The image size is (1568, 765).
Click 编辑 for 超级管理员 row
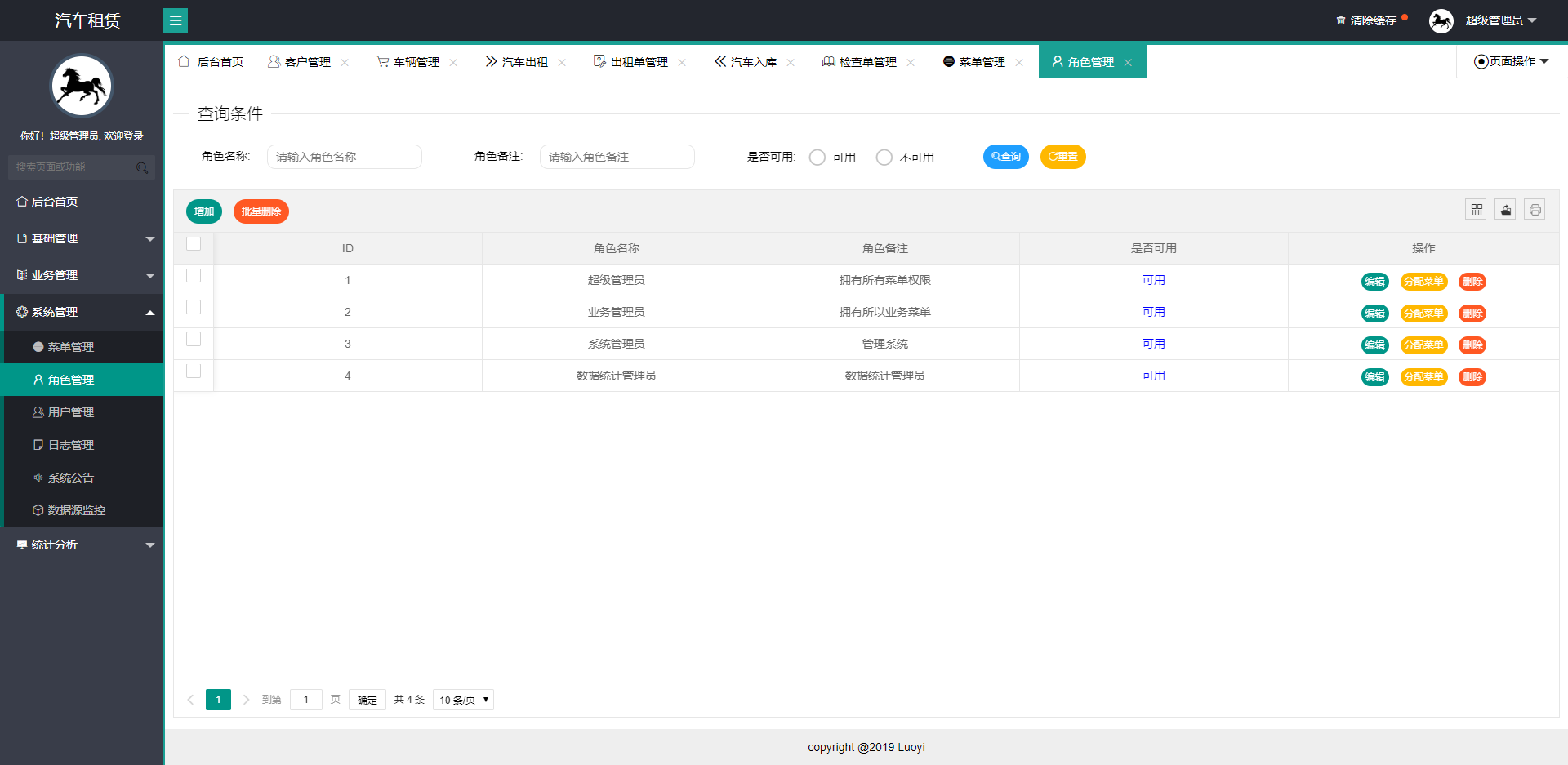(1375, 282)
